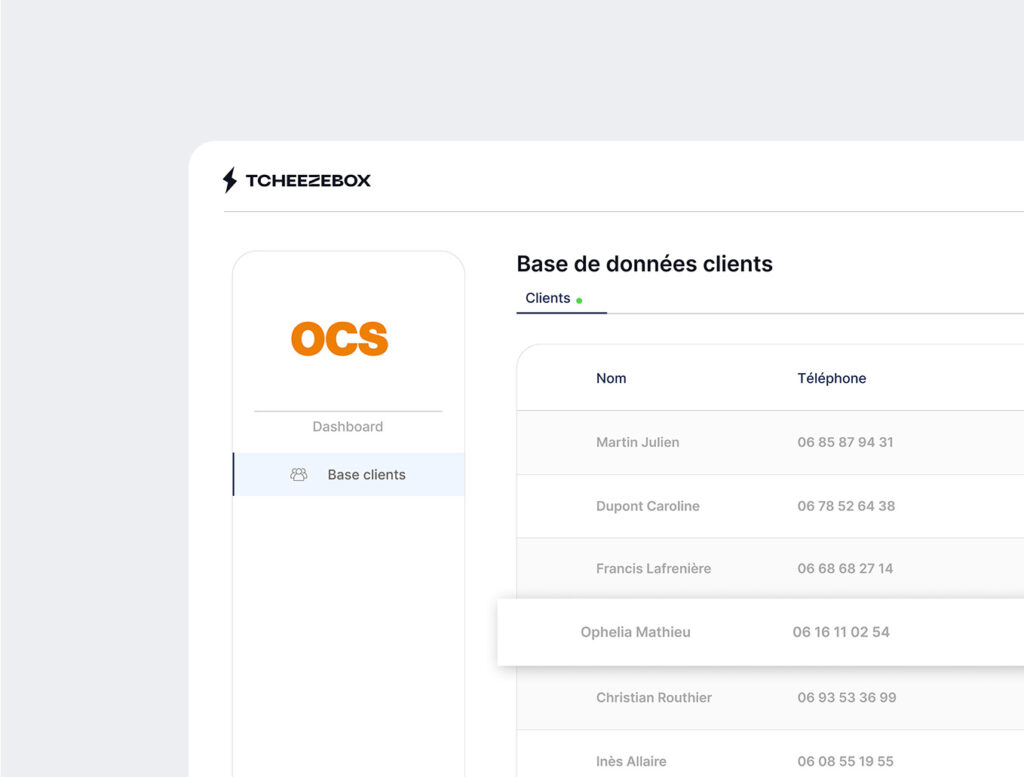Click the people icon beside Base clients
This screenshot has width=1024, height=777.
pos(298,475)
